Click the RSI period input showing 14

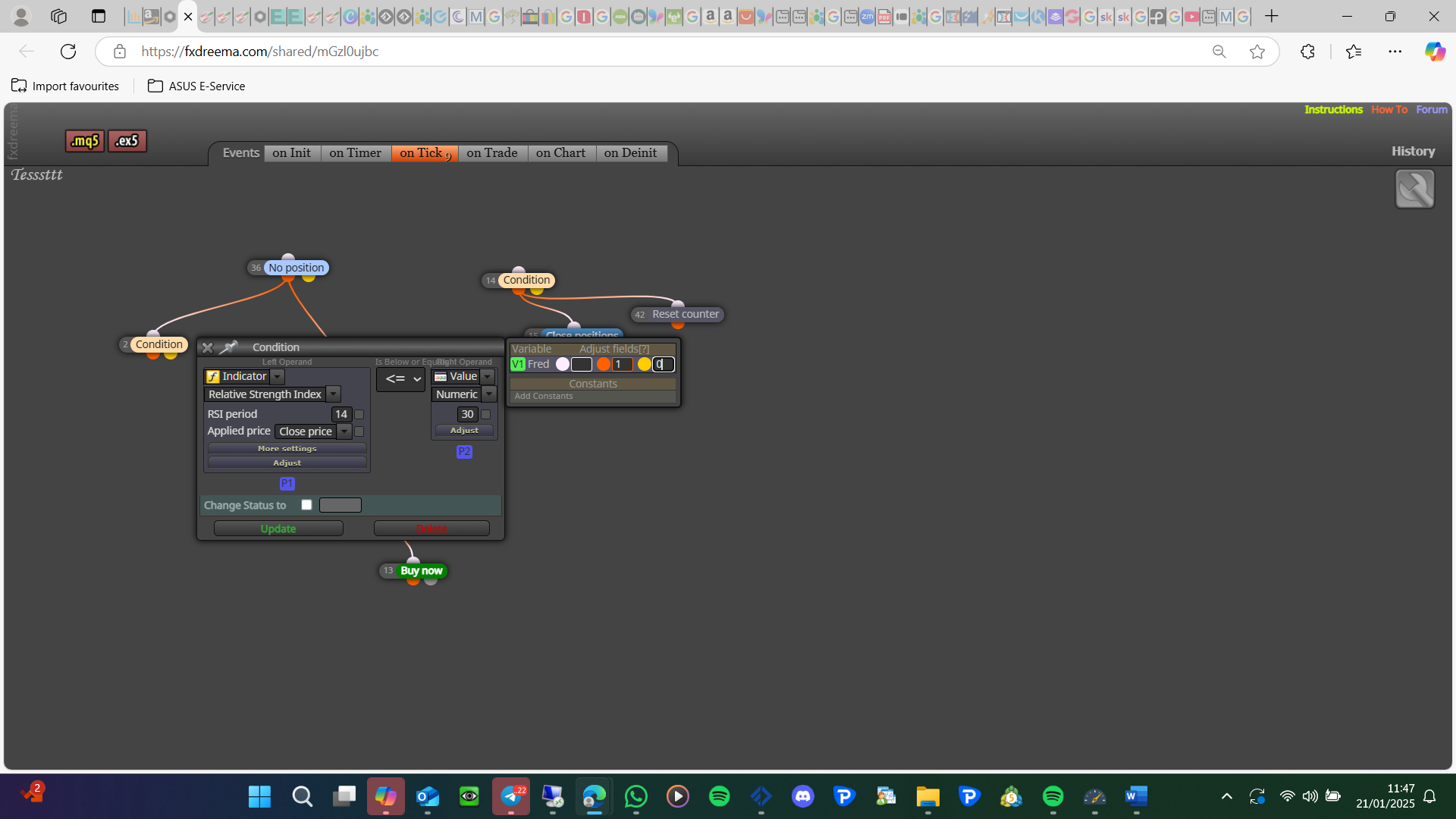point(341,415)
